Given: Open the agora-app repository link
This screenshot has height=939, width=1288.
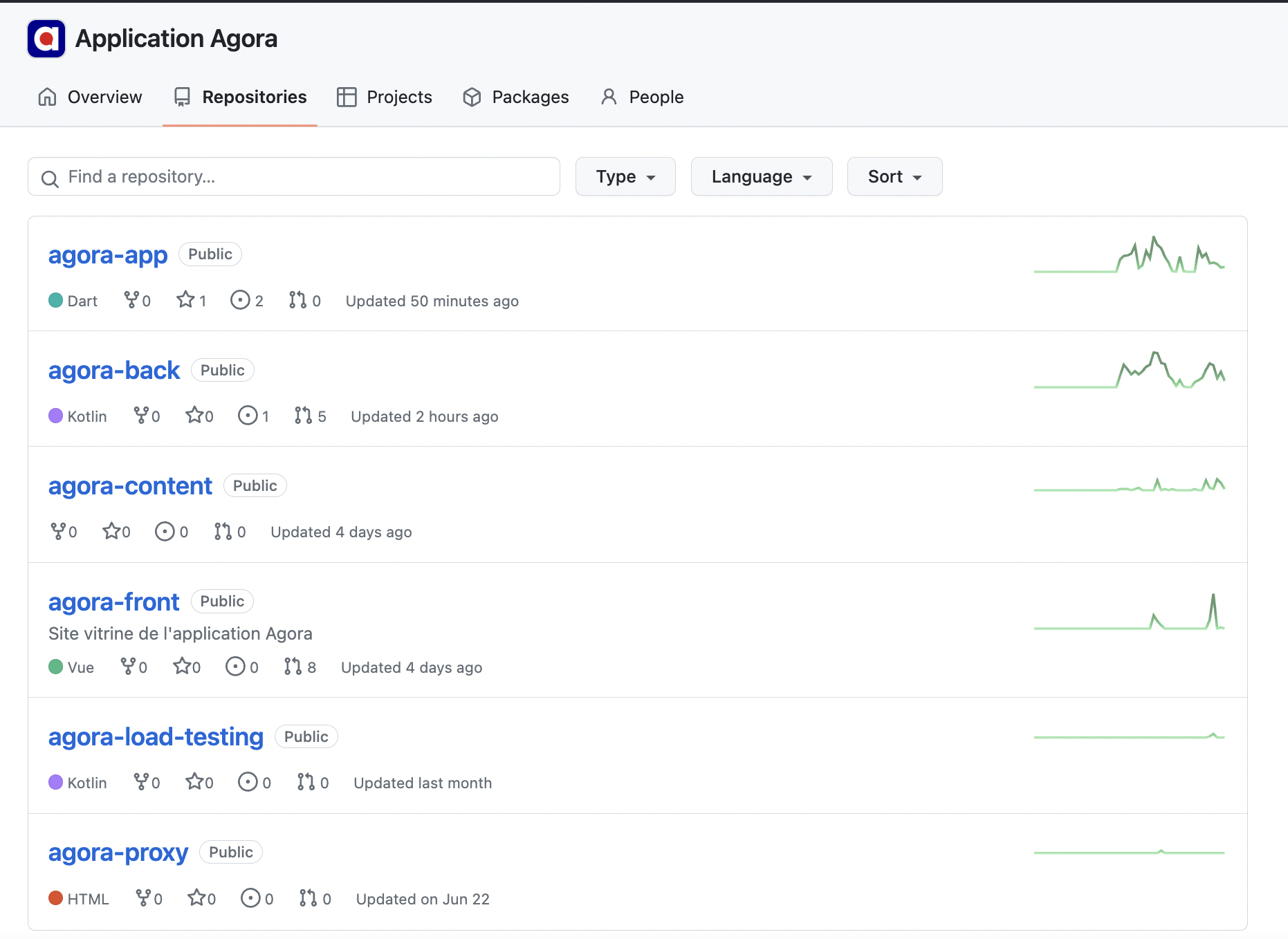Looking at the screenshot, I should click(x=108, y=255).
